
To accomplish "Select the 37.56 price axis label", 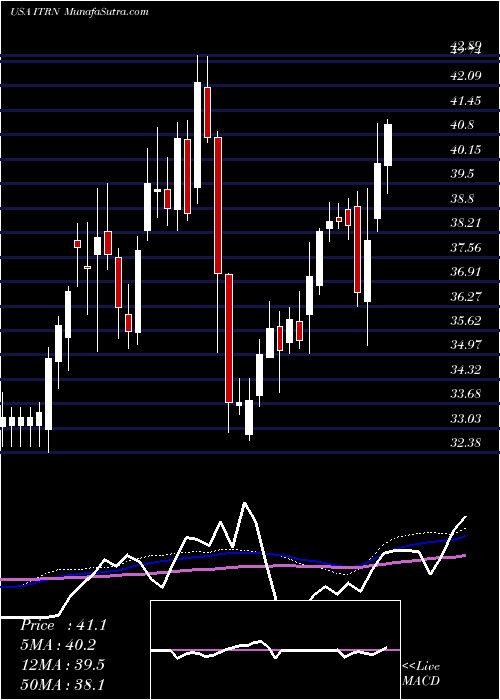I will (466, 247).
